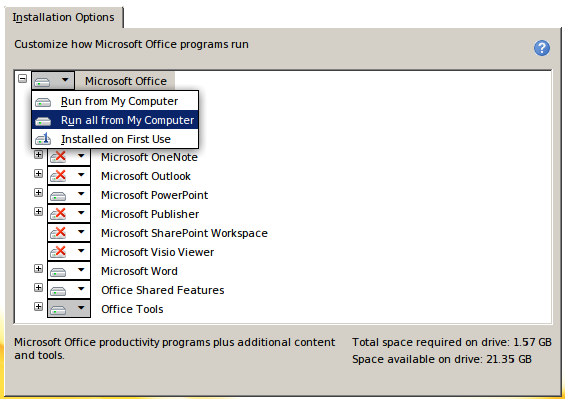The width and height of the screenshot is (565, 399).
Task: Switch to the Installation Options tab
Action: click(63, 17)
